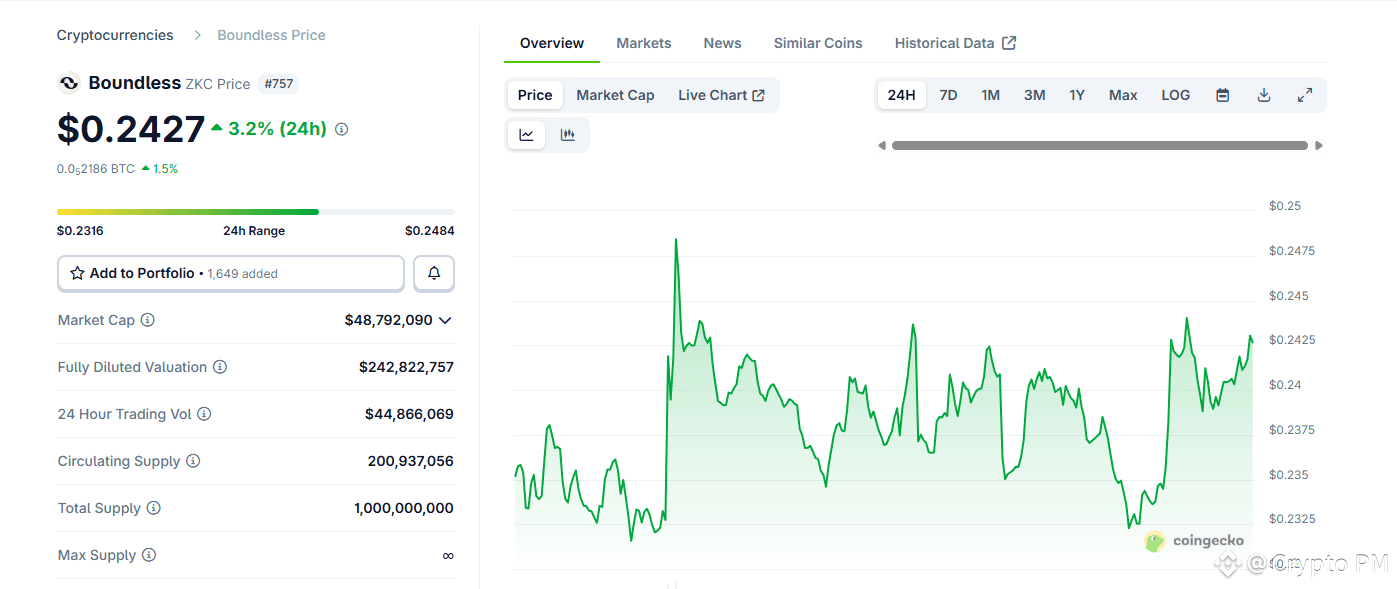Click the info icon beside Market Cap
1397x589 pixels.
pyautogui.click(x=148, y=320)
